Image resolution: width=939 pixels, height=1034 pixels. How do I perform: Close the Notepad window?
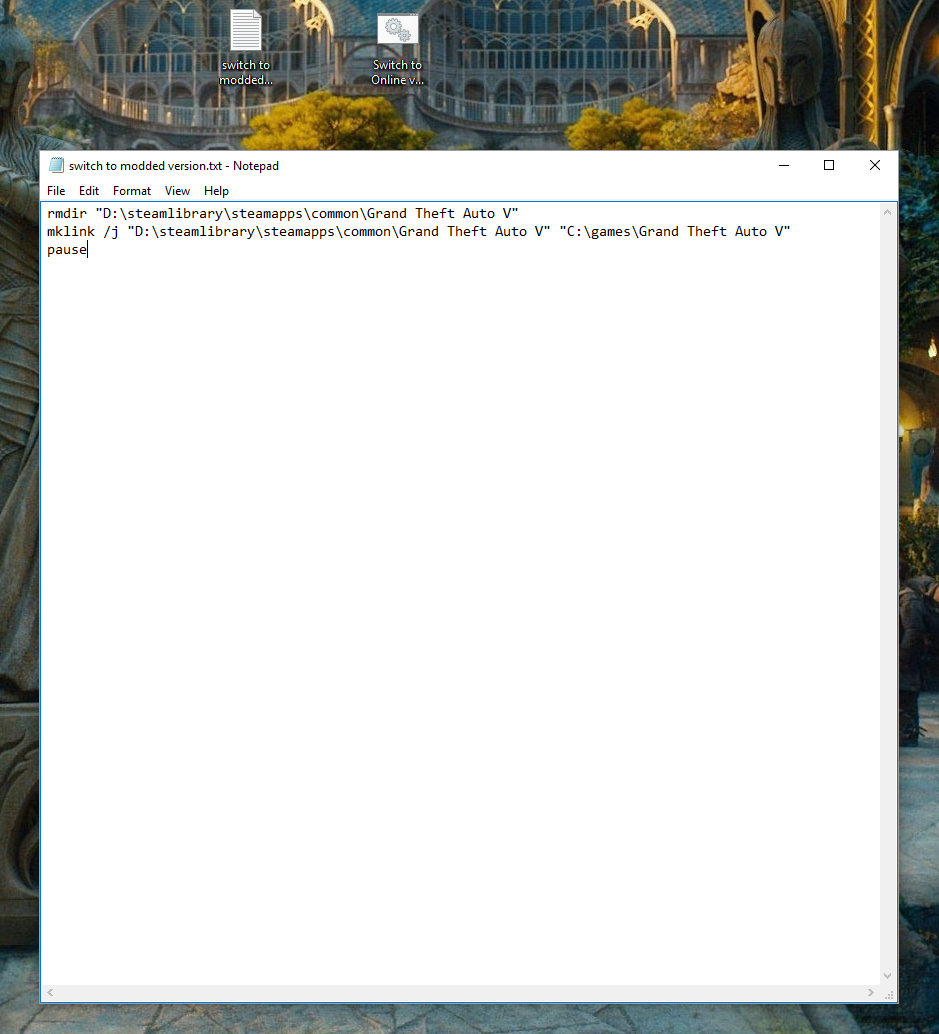pos(874,165)
